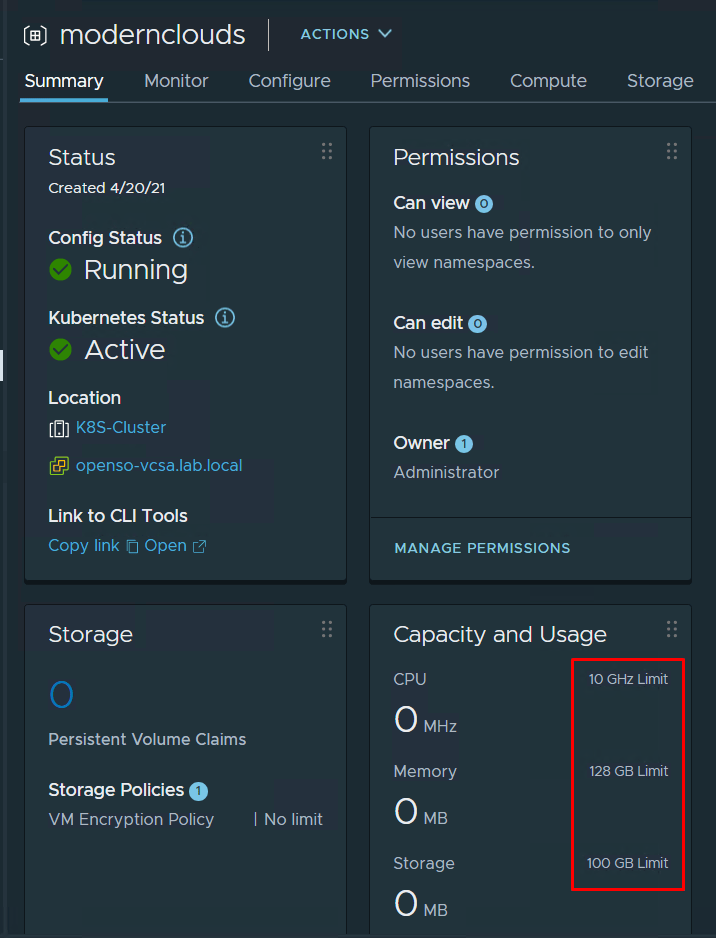Click the drag handle on Permissions card
Screen dimensions: 716x938
[x=671, y=151]
